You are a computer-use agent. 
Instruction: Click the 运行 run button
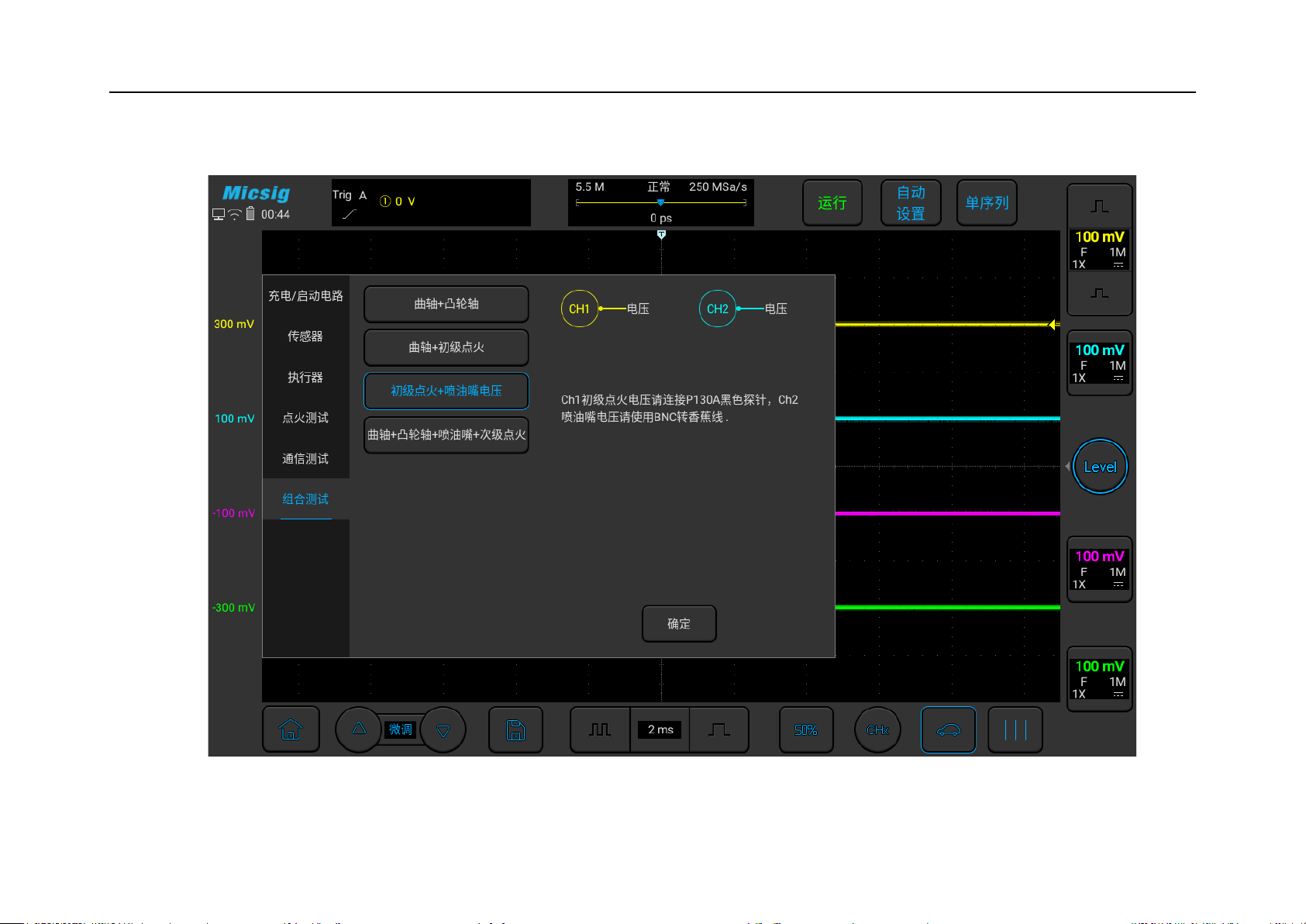(x=832, y=203)
